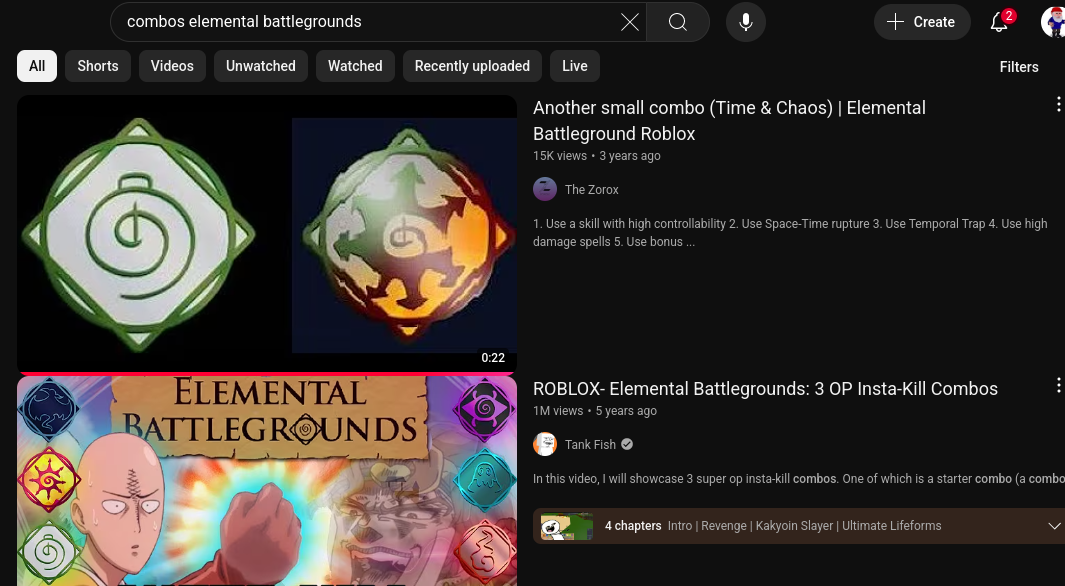Click the '15K views • 3 years ago' text

coord(596,155)
